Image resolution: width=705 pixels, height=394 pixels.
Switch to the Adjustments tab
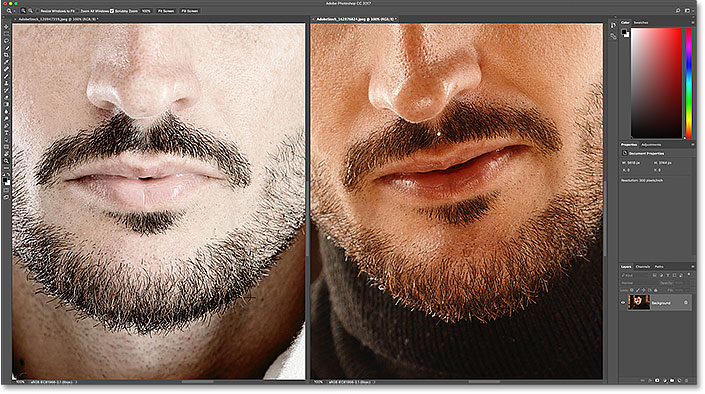click(x=651, y=145)
